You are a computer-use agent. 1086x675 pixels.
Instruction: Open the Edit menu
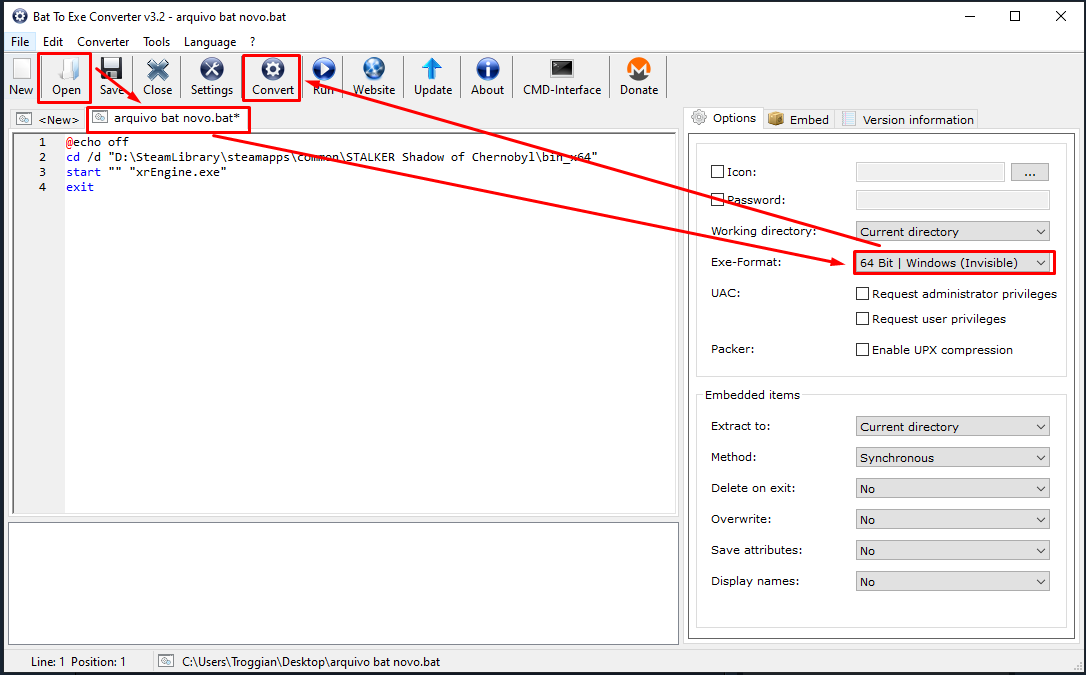53,42
